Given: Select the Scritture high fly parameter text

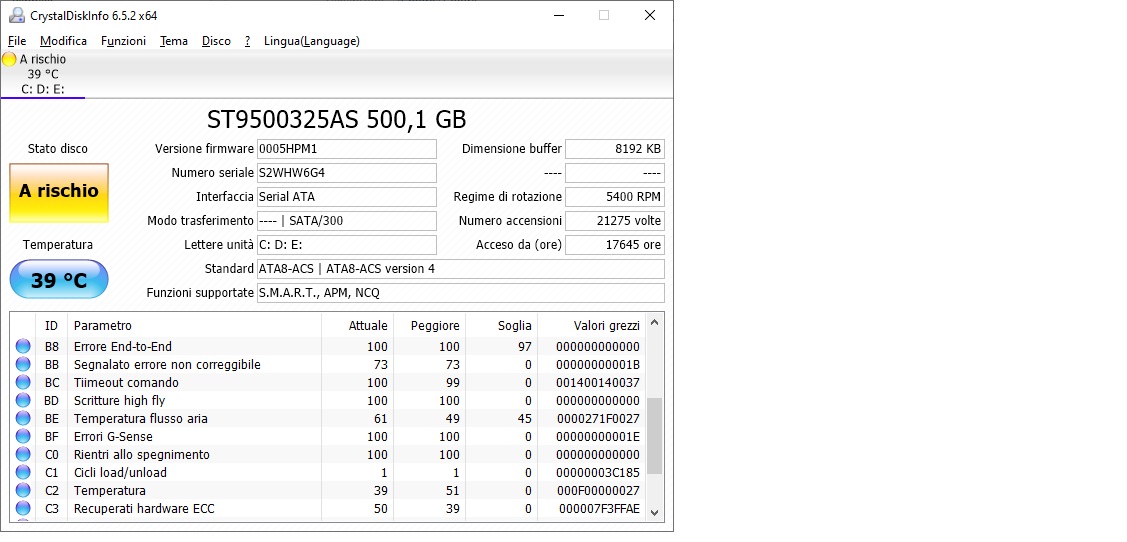Looking at the screenshot, I should click(x=119, y=400).
